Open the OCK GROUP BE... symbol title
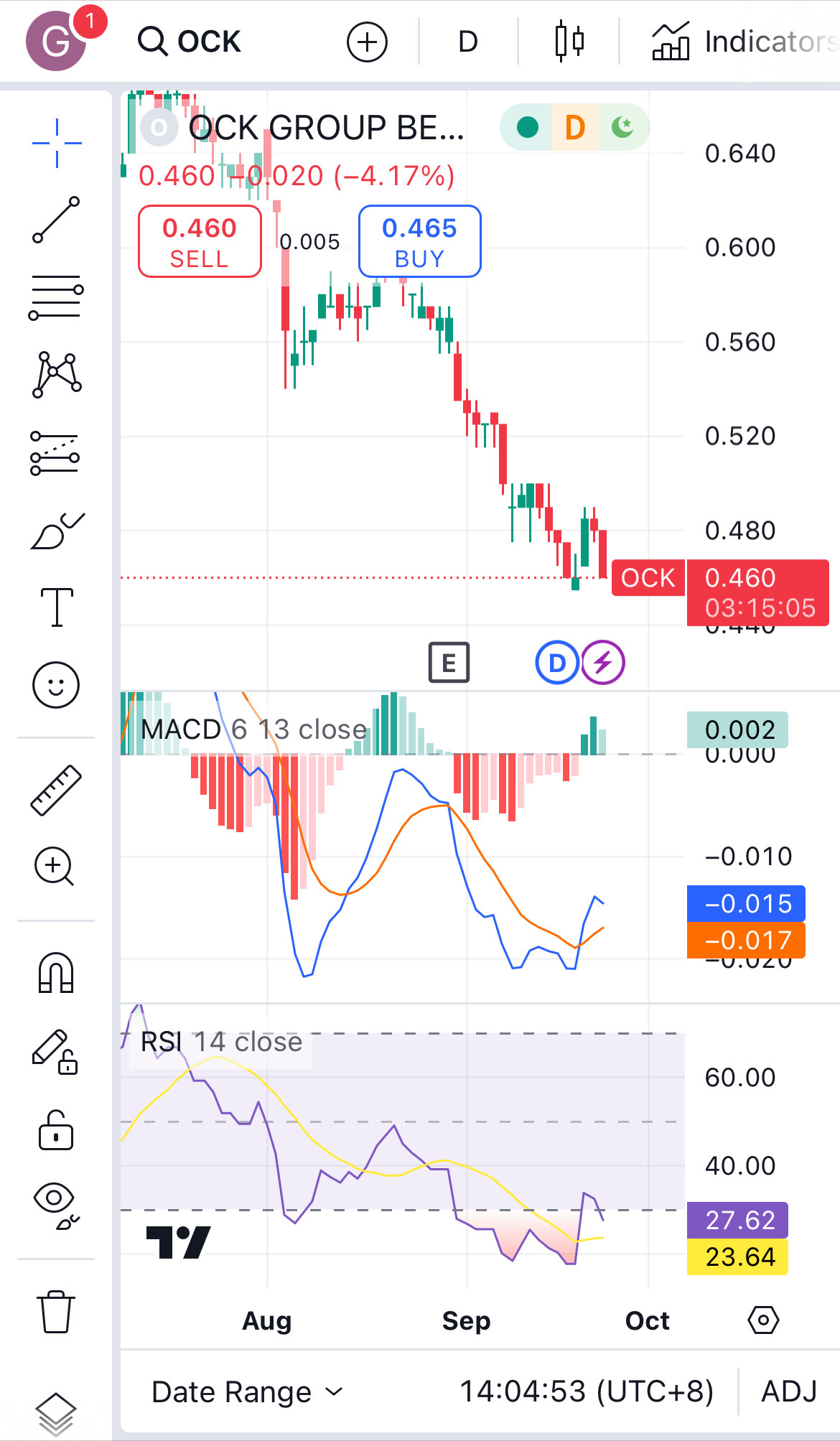 click(326, 128)
